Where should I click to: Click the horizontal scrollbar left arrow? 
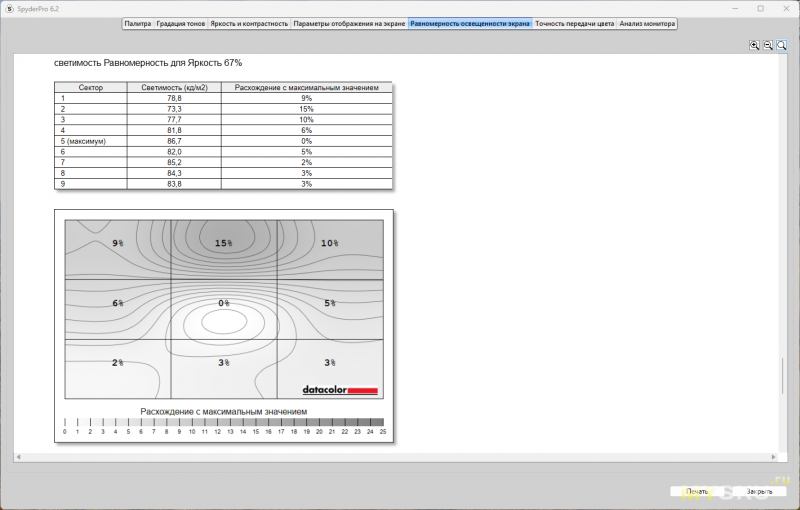(19, 456)
